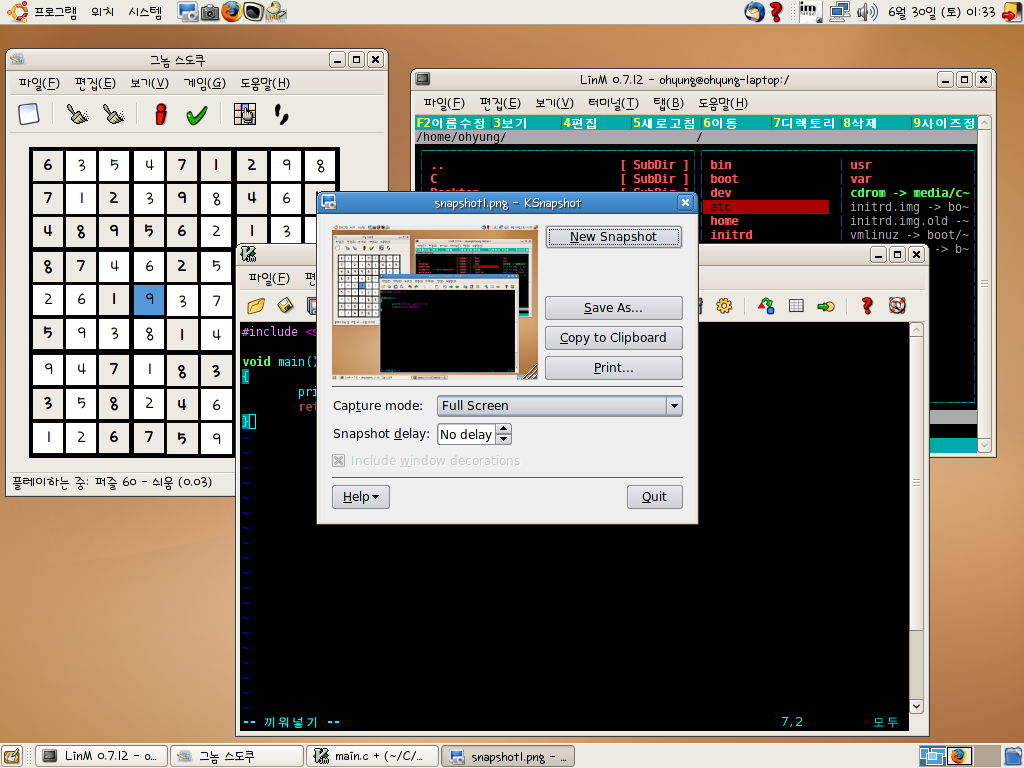Open Thunderbird mail icon in top panel
Viewport: 1024px width, 768px height.
coord(754,12)
